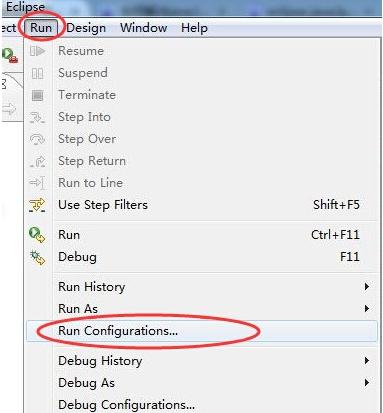
Task: Click the Resume icon in Run menu
Action: (37, 51)
